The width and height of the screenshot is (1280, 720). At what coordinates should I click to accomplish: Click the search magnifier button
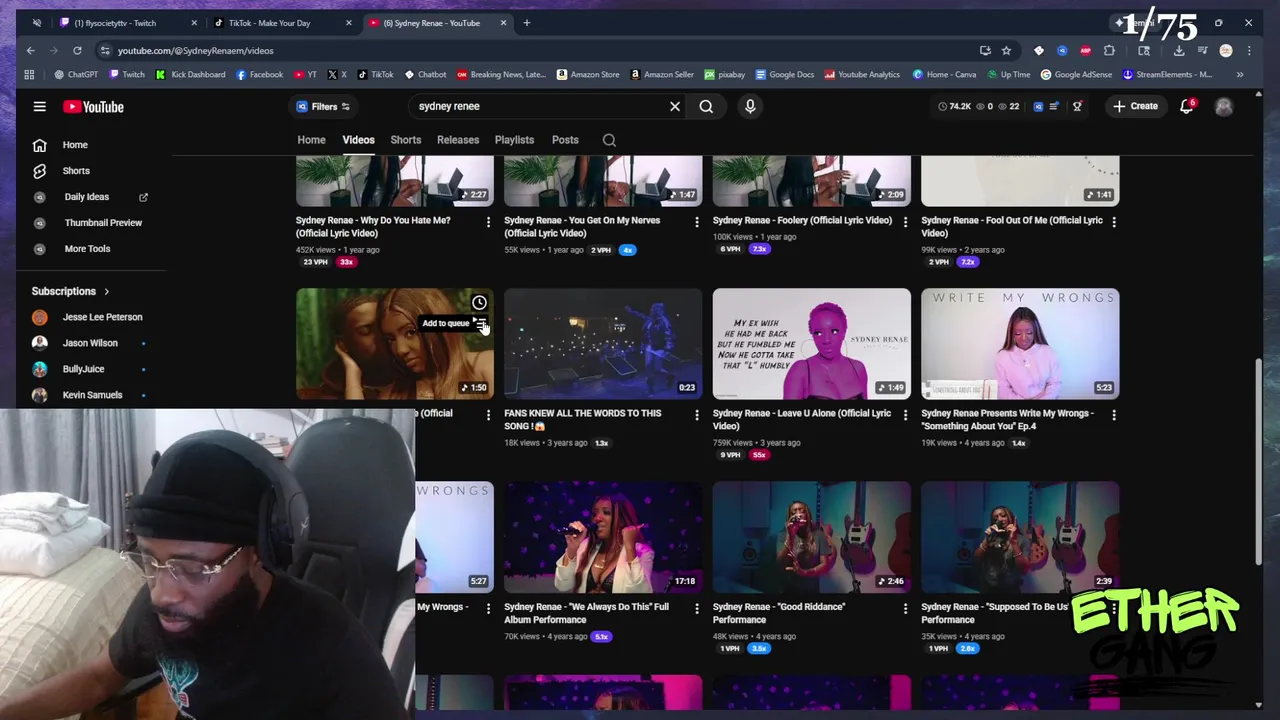click(706, 106)
